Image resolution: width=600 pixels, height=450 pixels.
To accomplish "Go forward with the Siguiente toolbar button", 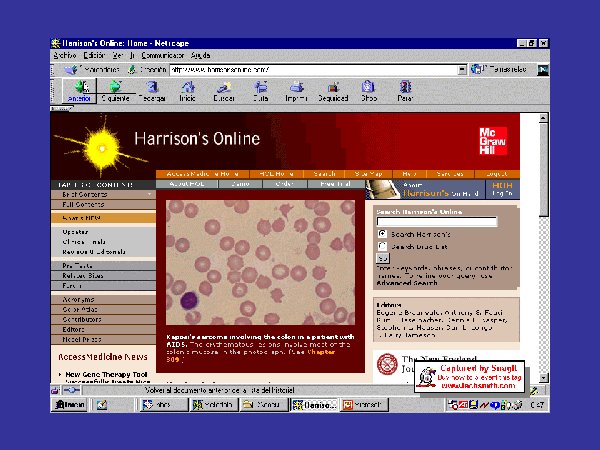I will pyautogui.click(x=115, y=91).
